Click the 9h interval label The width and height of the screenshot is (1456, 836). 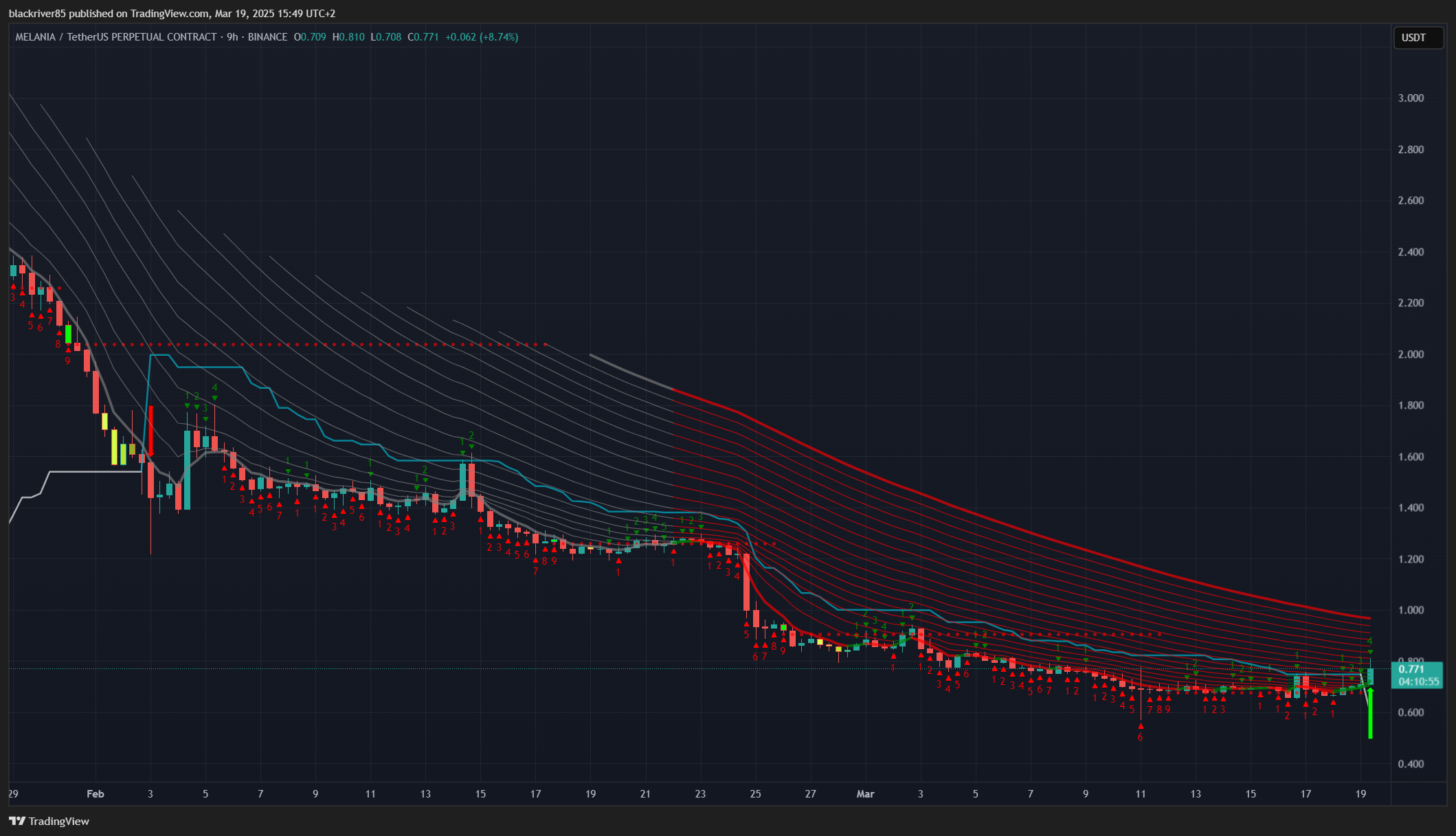tap(232, 37)
